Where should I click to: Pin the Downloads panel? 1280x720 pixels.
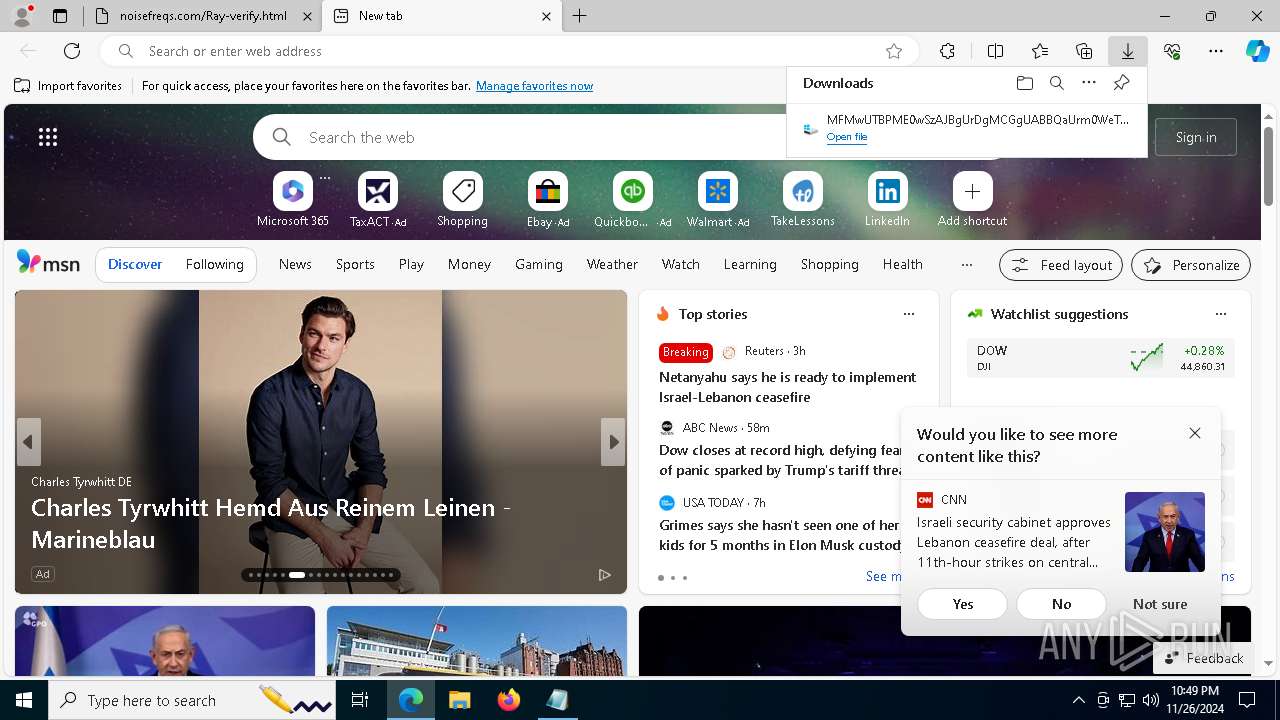pos(1121,83)
